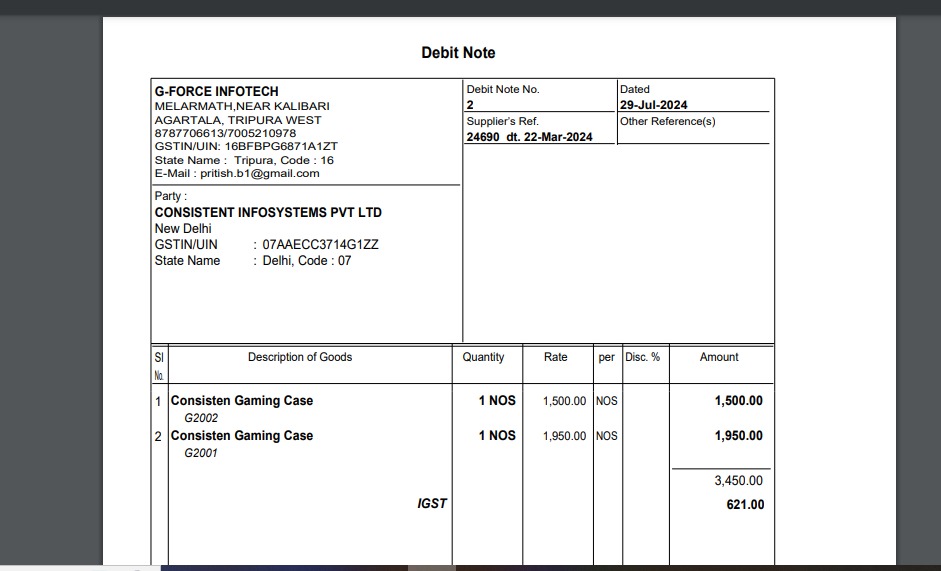Click the IGST tax label
This screenshot has width=941, height=571.
click(x=432, y=503)
